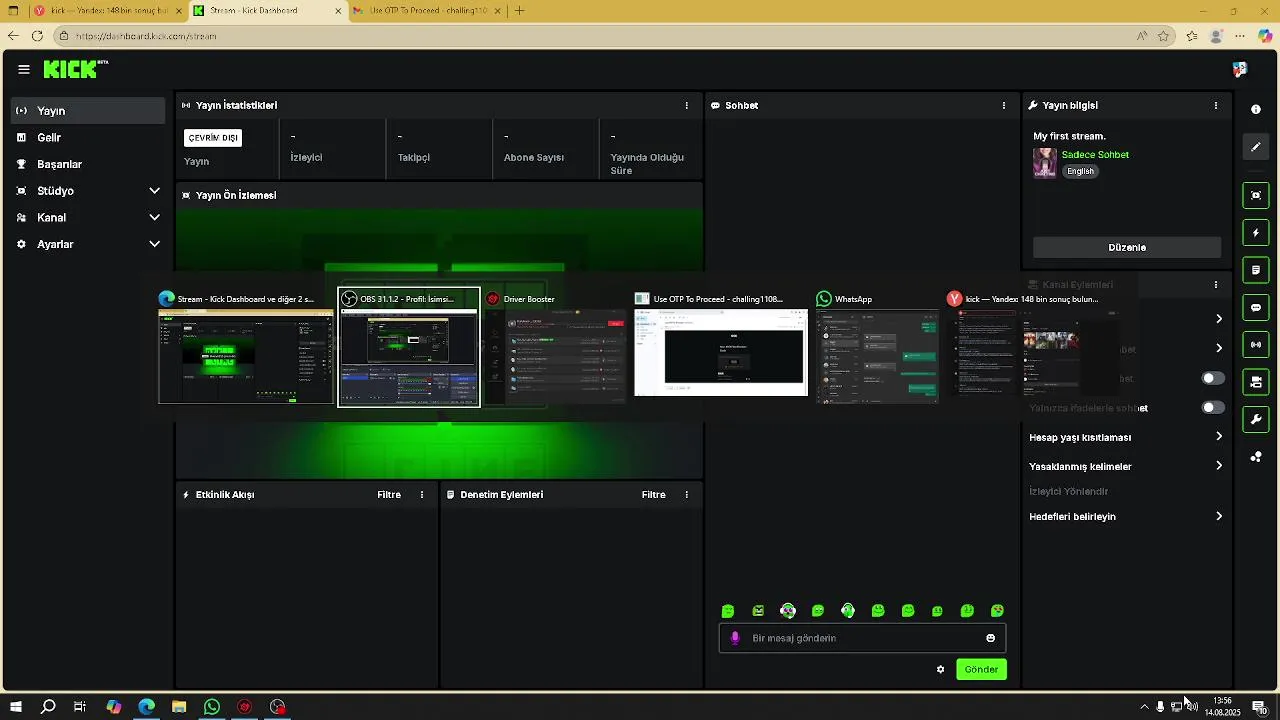Open Etkinlik Akışı three-dot menu
This screenshot has width=1280, height=720.
422,495
